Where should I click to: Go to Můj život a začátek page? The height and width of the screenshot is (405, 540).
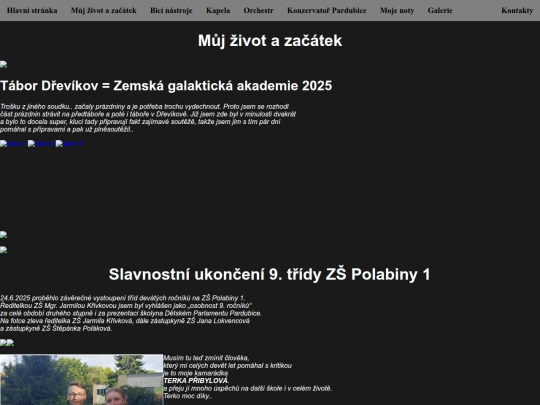click(104, 10)
